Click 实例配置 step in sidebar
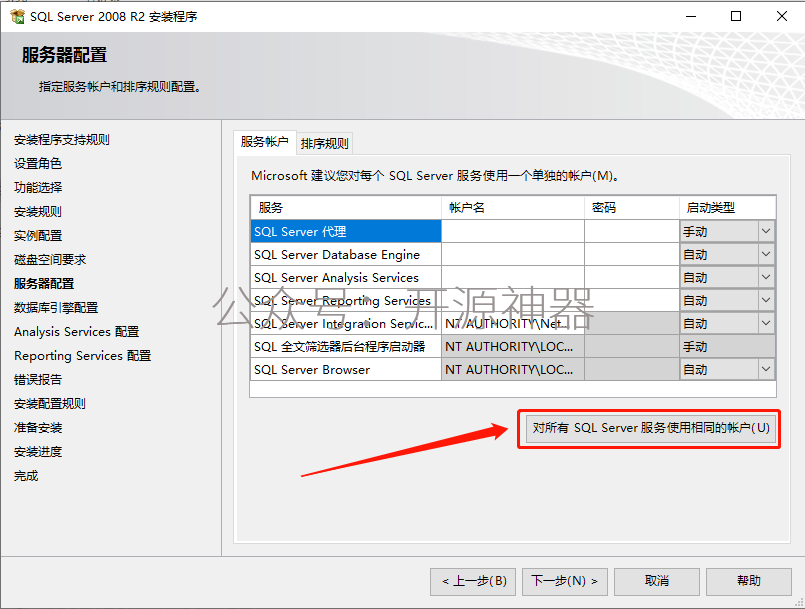The width and height of the screenshot is (805, 609). click(38, 236)
